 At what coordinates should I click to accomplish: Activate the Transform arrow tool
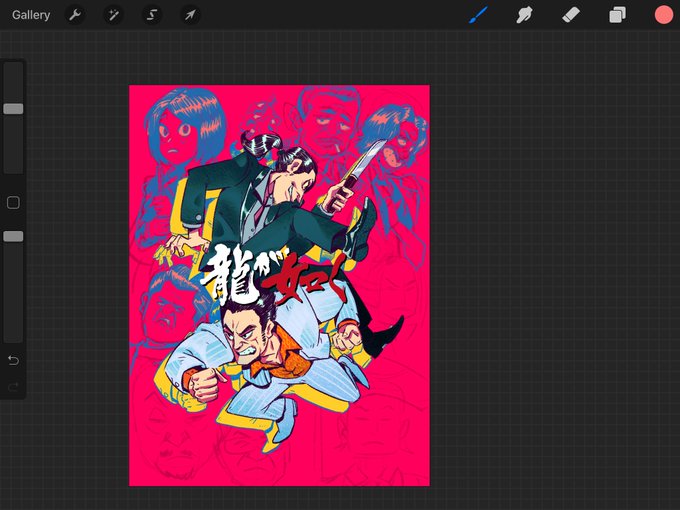(190, 15)
